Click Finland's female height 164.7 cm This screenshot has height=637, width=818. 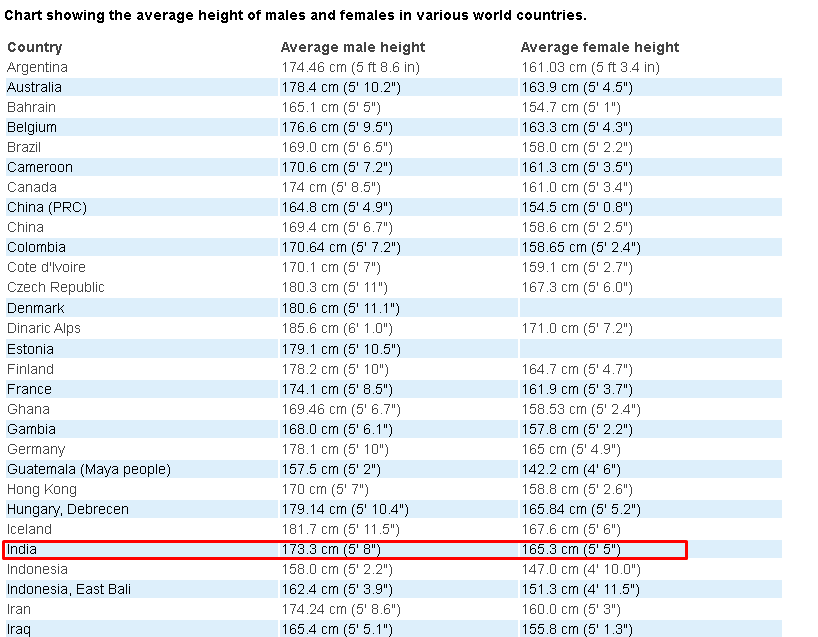[577, 369]
